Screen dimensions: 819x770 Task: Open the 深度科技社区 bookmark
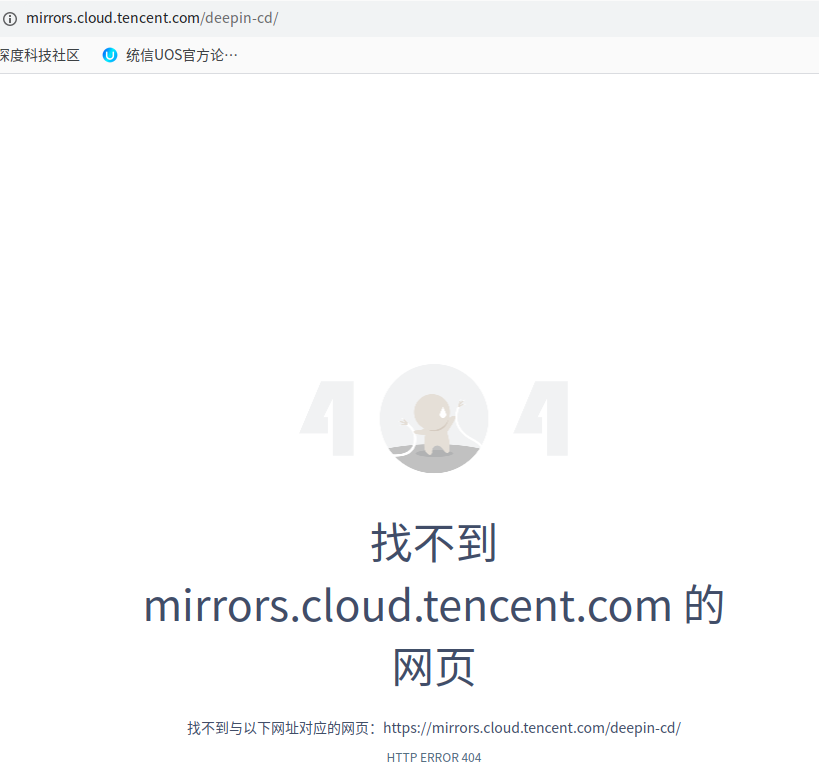[x=40, y=55]
